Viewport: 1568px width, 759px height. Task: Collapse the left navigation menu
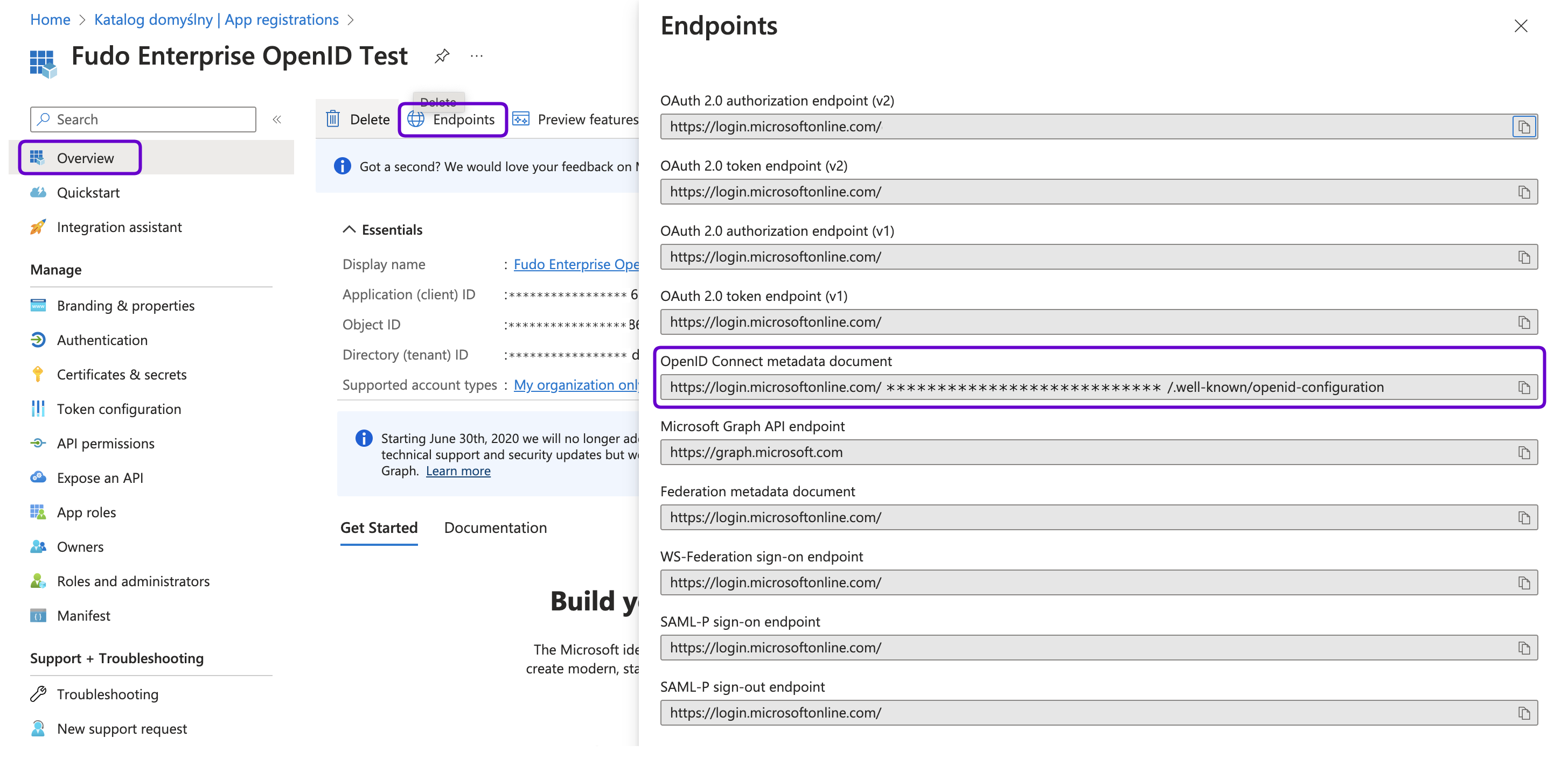277,120
